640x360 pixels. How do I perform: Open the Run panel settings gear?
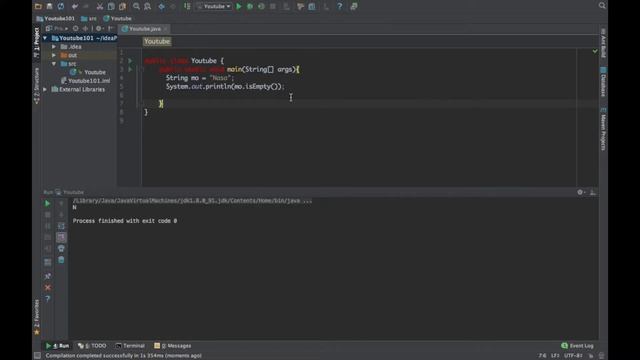580,192
